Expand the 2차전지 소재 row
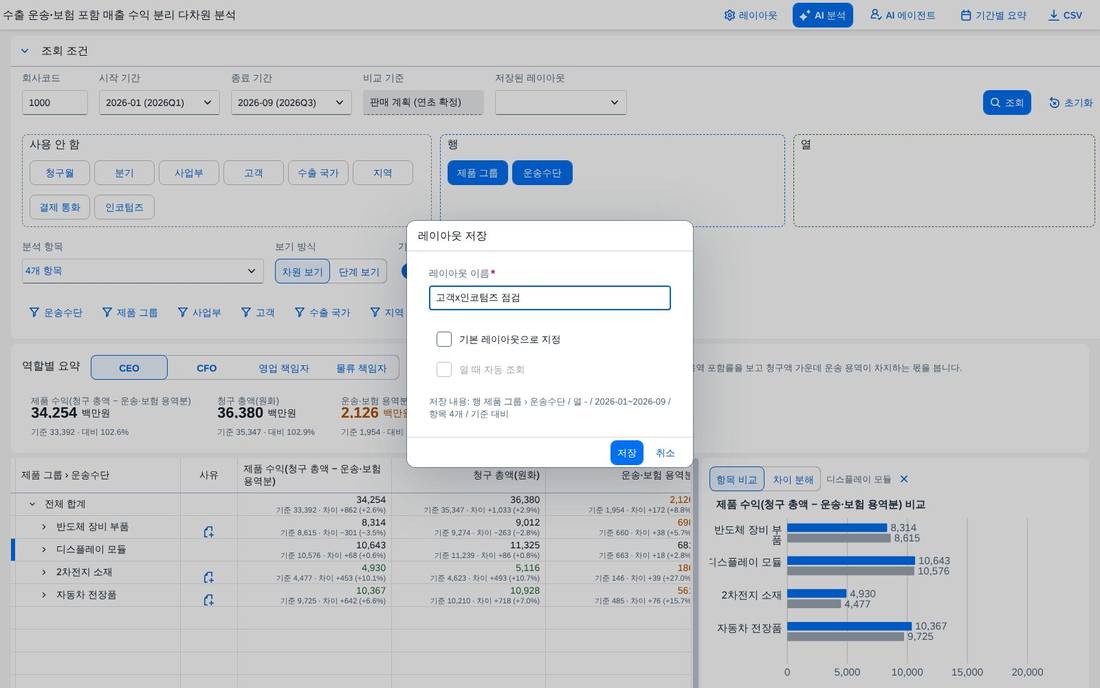The width and height of the screenshot is (1100, 688). click(x=43, y=572)
